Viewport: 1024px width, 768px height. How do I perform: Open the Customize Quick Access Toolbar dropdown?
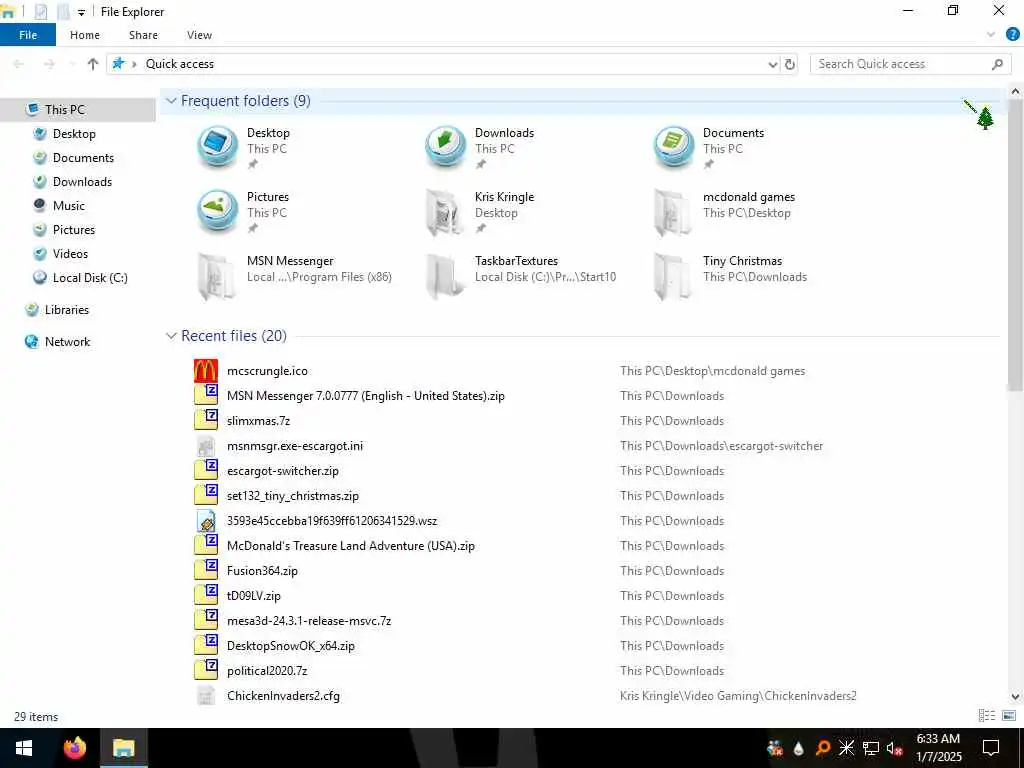point(81,12)
